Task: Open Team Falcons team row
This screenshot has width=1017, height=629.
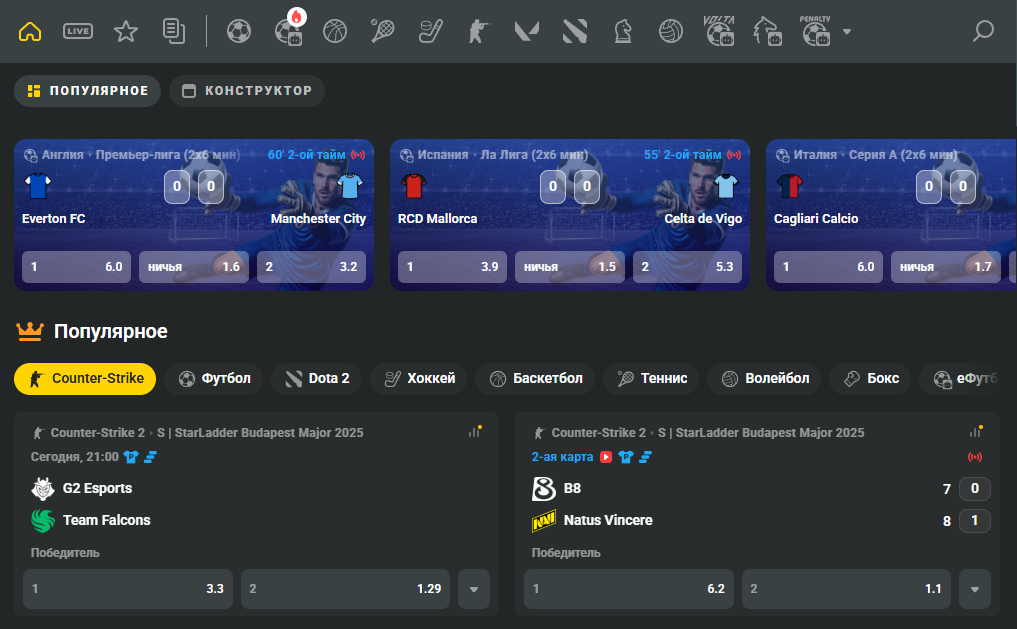Action: (256, 520)
